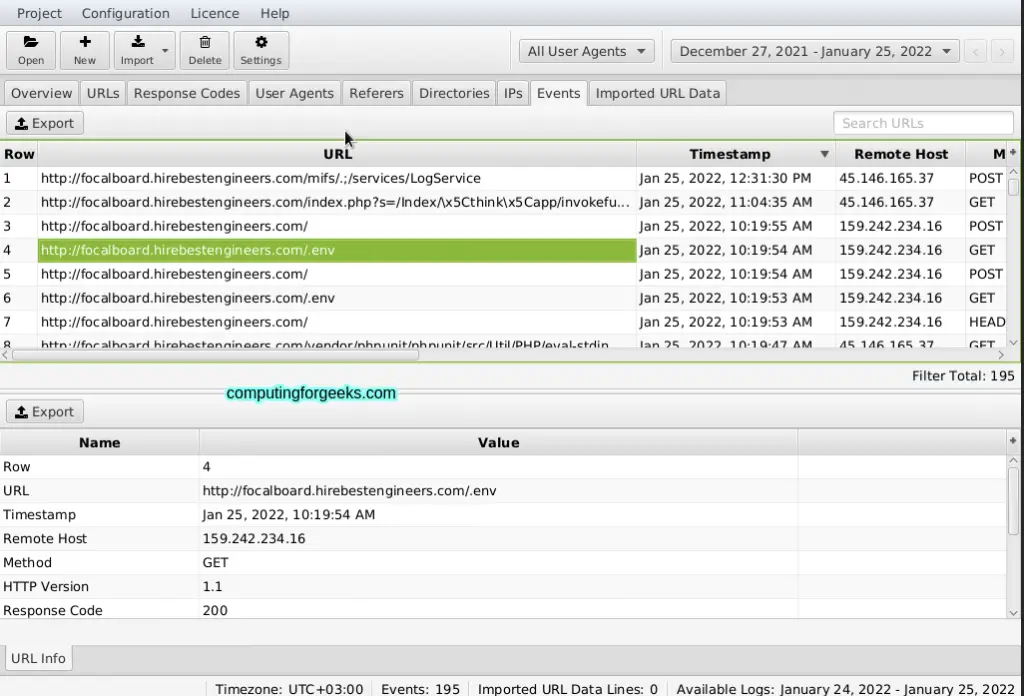
Task: Open the All User Agents dropdown
Action: click(x=586, y=52)
